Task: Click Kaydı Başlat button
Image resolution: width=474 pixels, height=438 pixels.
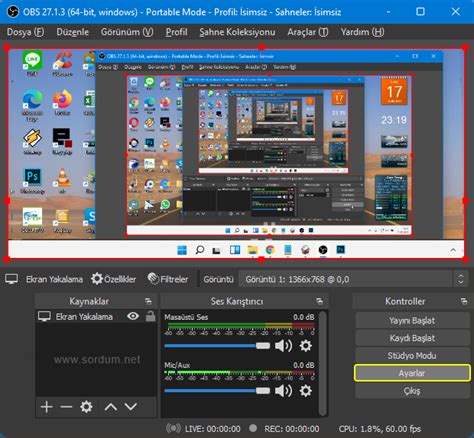Action: coord(412,338)
